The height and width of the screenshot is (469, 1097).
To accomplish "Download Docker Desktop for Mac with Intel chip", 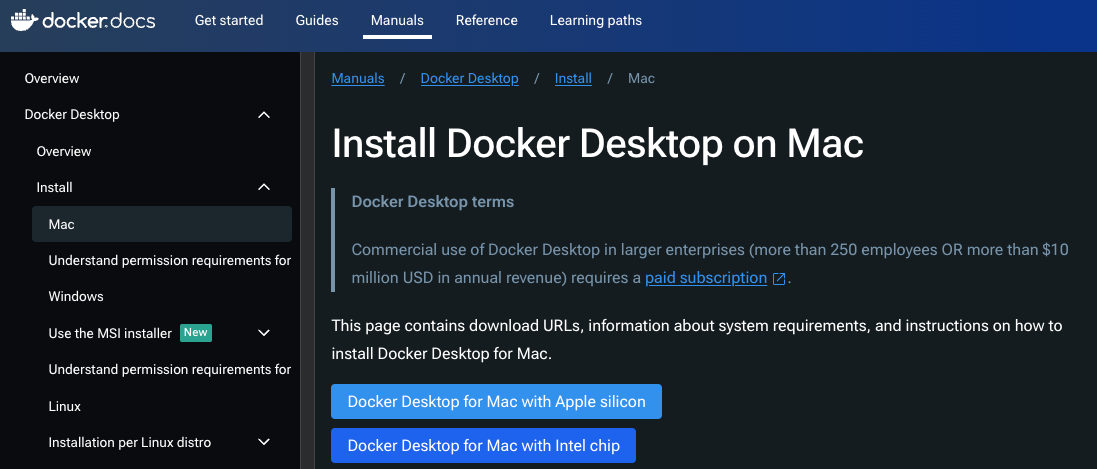I will click(x=483, y=446).
